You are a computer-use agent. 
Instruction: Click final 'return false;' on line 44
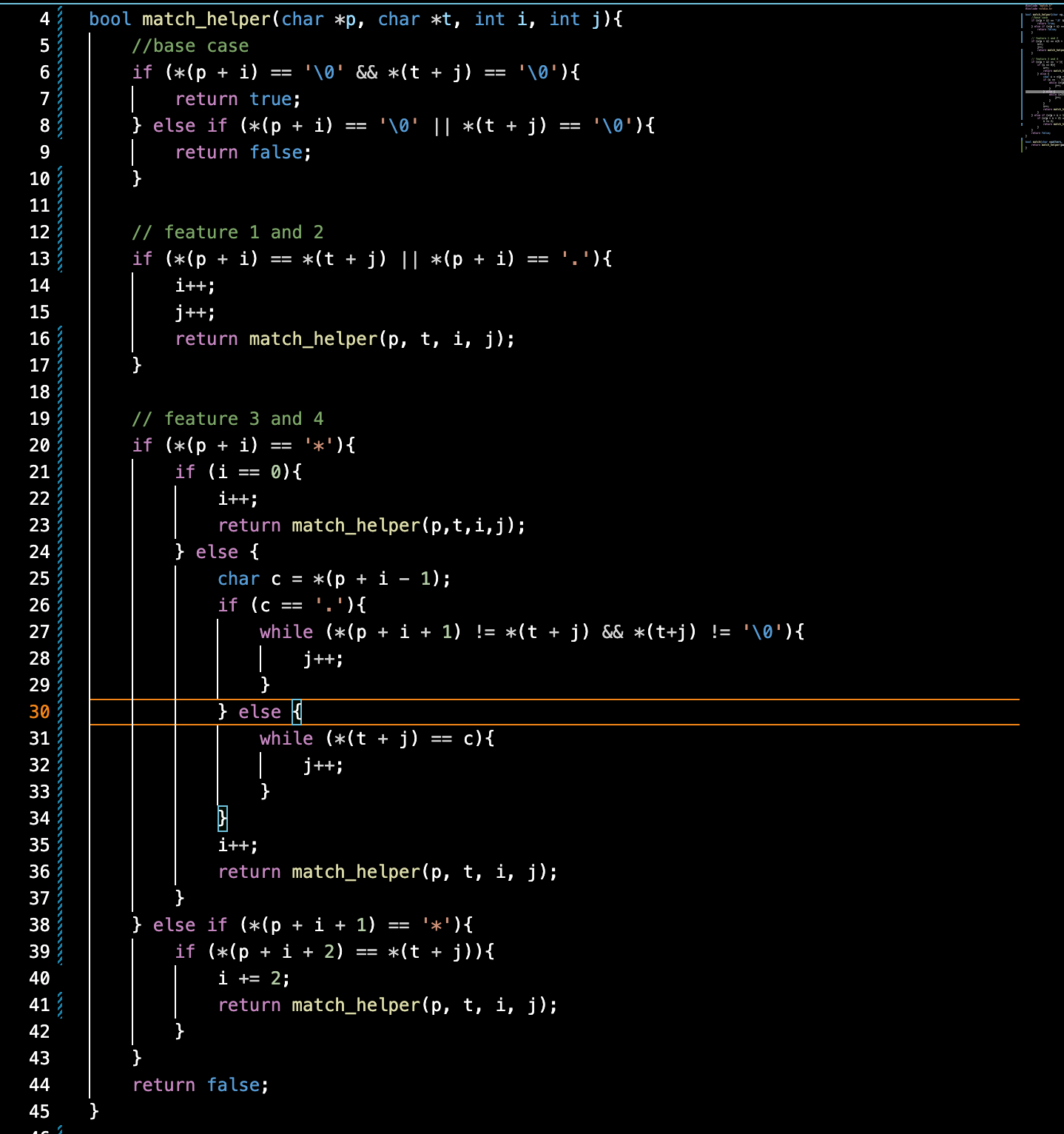pos(200,1085)
